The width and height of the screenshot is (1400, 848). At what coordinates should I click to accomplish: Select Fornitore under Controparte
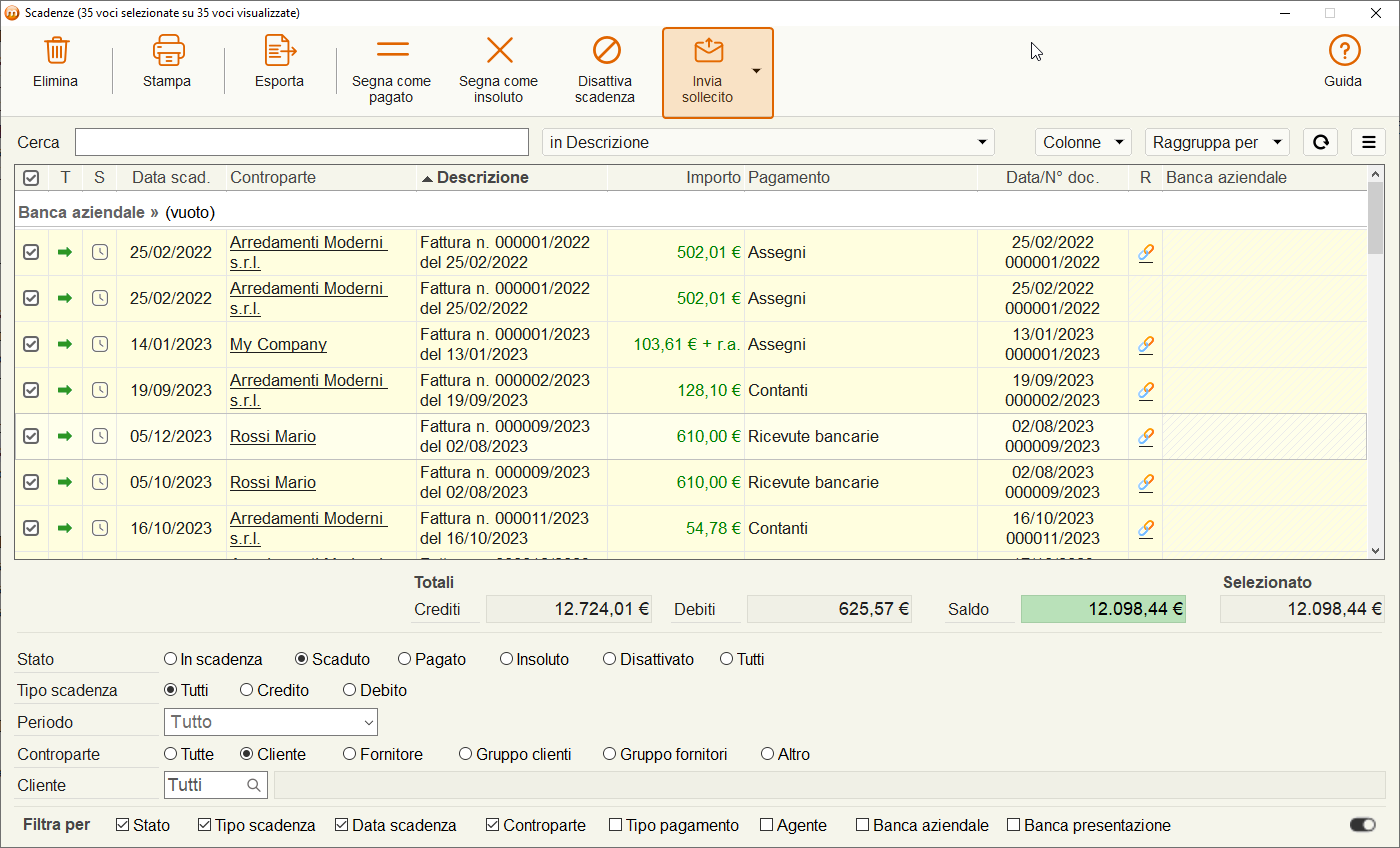[x=349, y=754]
